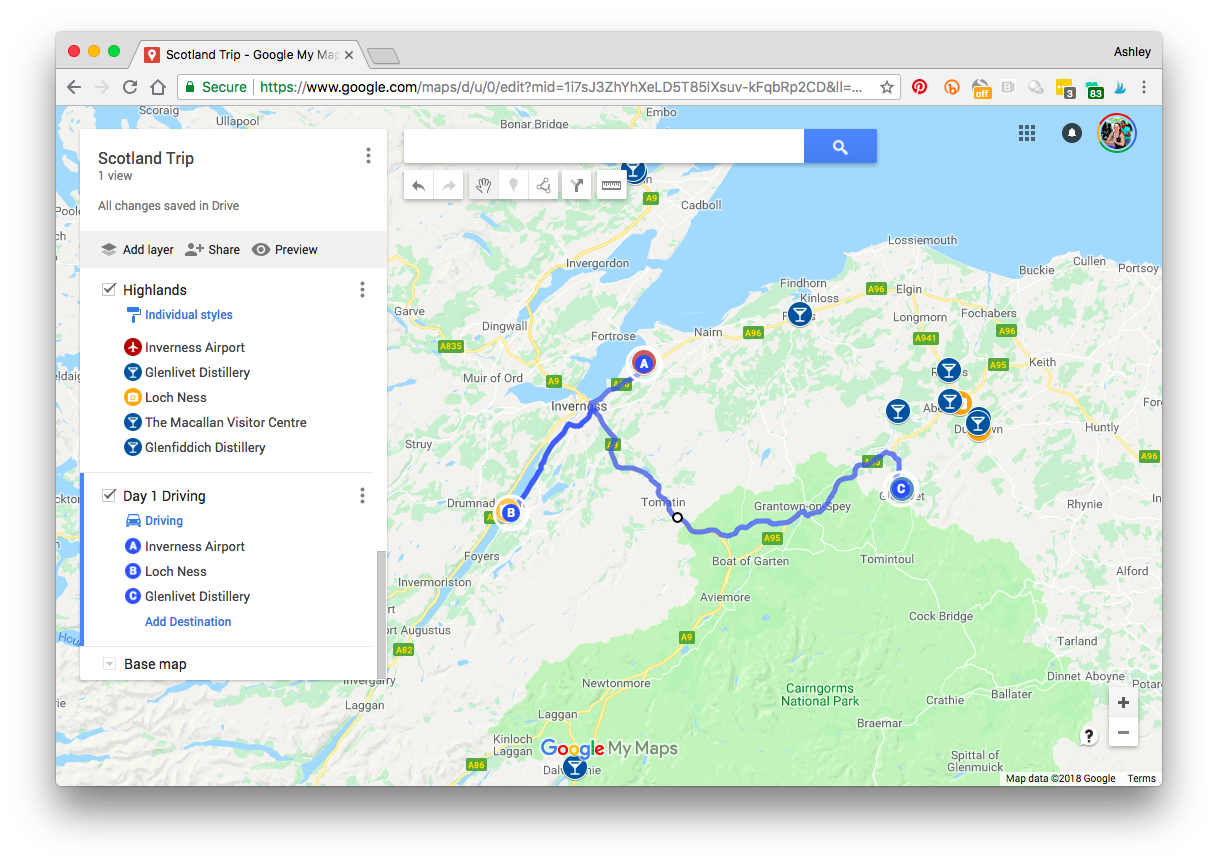Click the address bar URL
The width and height of the screenshot is (1218, 866).
pyautogui.click(x=560, y=87)
